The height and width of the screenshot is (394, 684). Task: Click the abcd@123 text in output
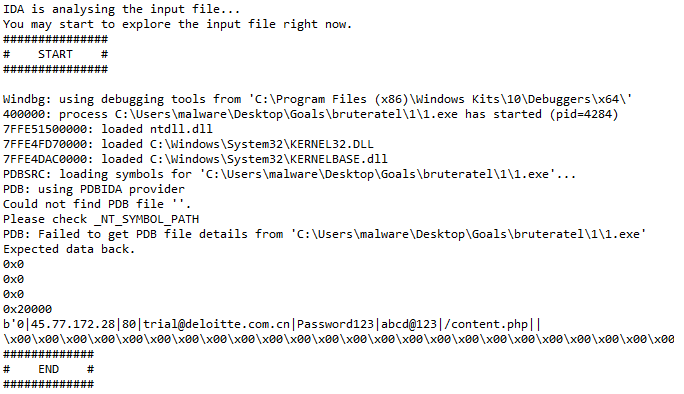(409, 325)
